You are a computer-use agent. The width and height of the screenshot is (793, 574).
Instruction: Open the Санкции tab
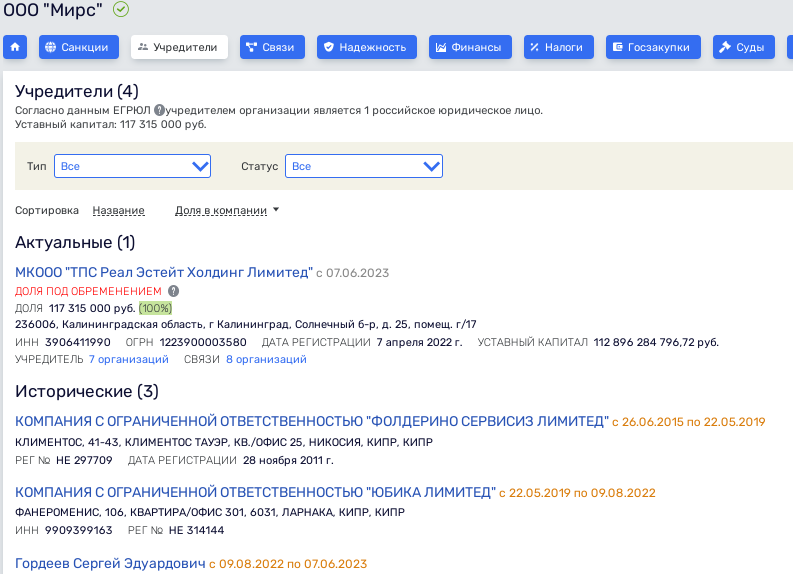(79, 47)
